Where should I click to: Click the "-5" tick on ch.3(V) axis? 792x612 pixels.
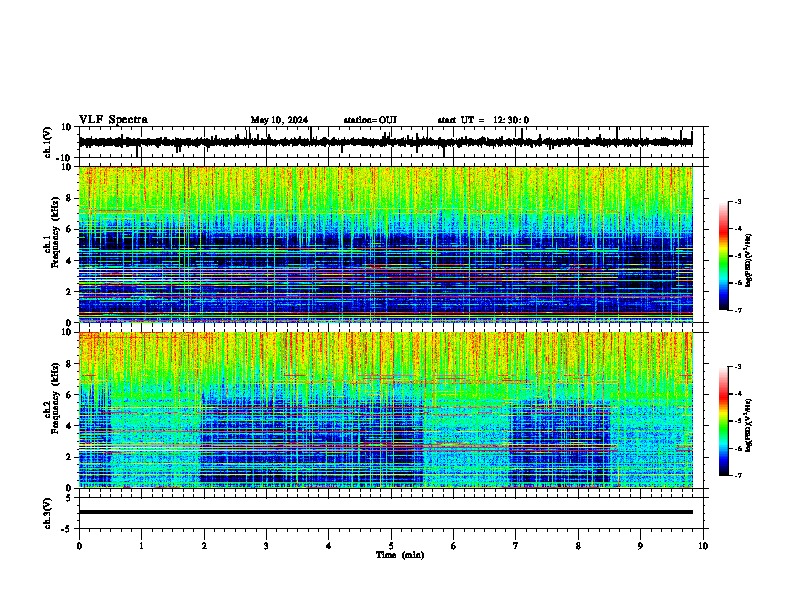coord(68,529)
